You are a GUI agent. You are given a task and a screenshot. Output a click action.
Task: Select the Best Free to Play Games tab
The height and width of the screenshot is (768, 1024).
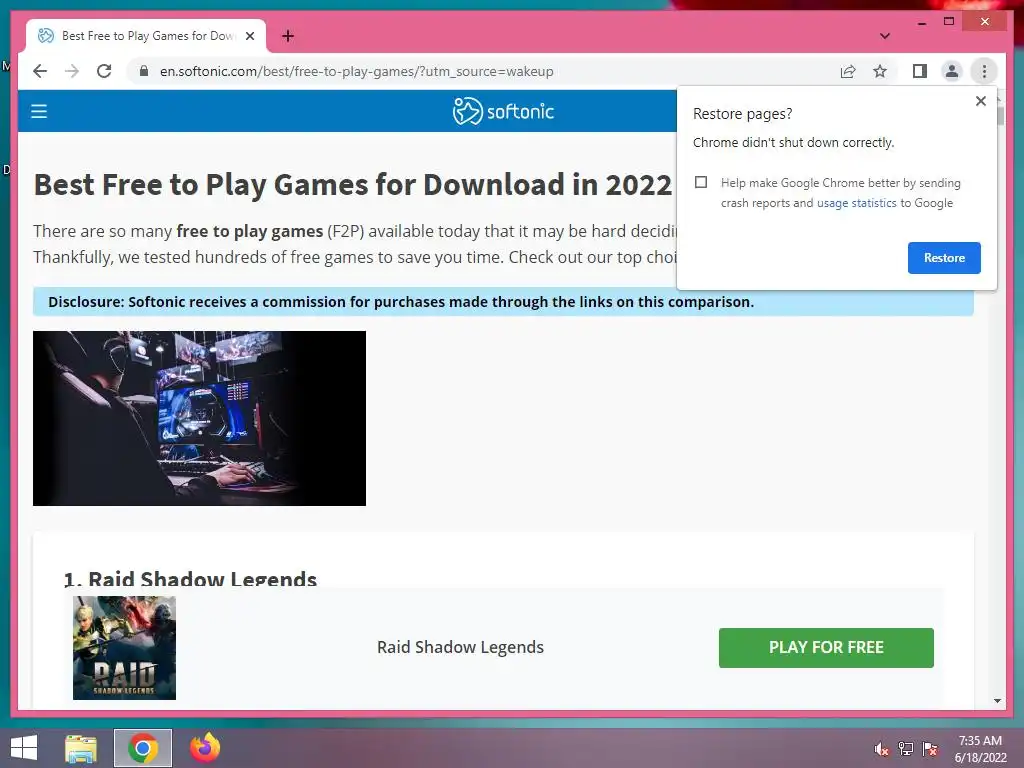point(146,36)
